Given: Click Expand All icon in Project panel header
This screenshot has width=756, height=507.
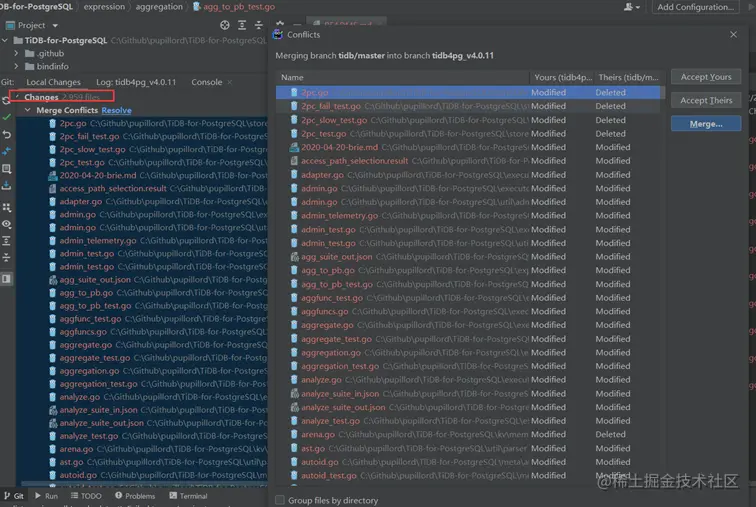Looking at the screenshot, I should click(242, 25).
